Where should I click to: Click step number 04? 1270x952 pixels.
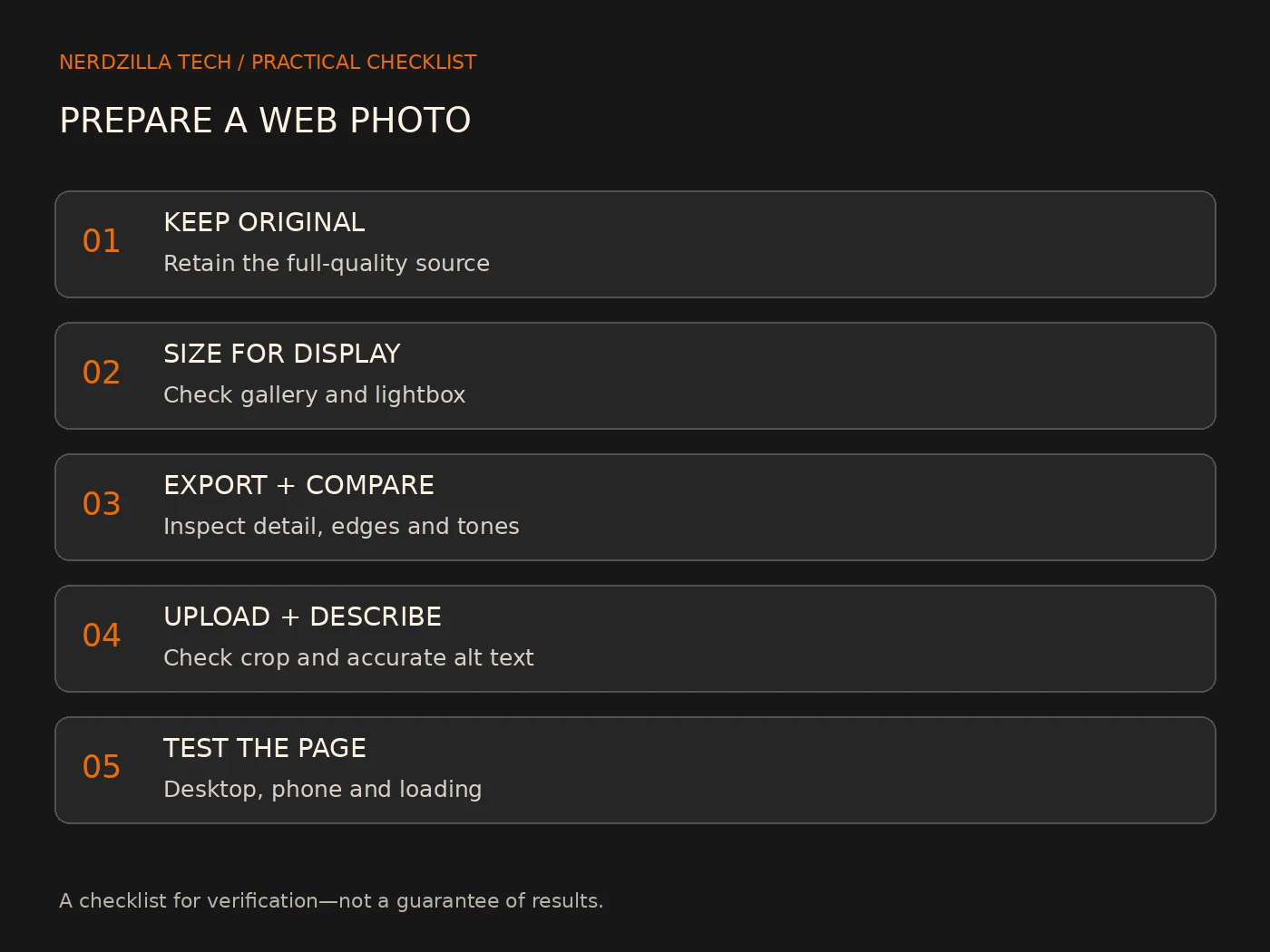click(102, 635)
